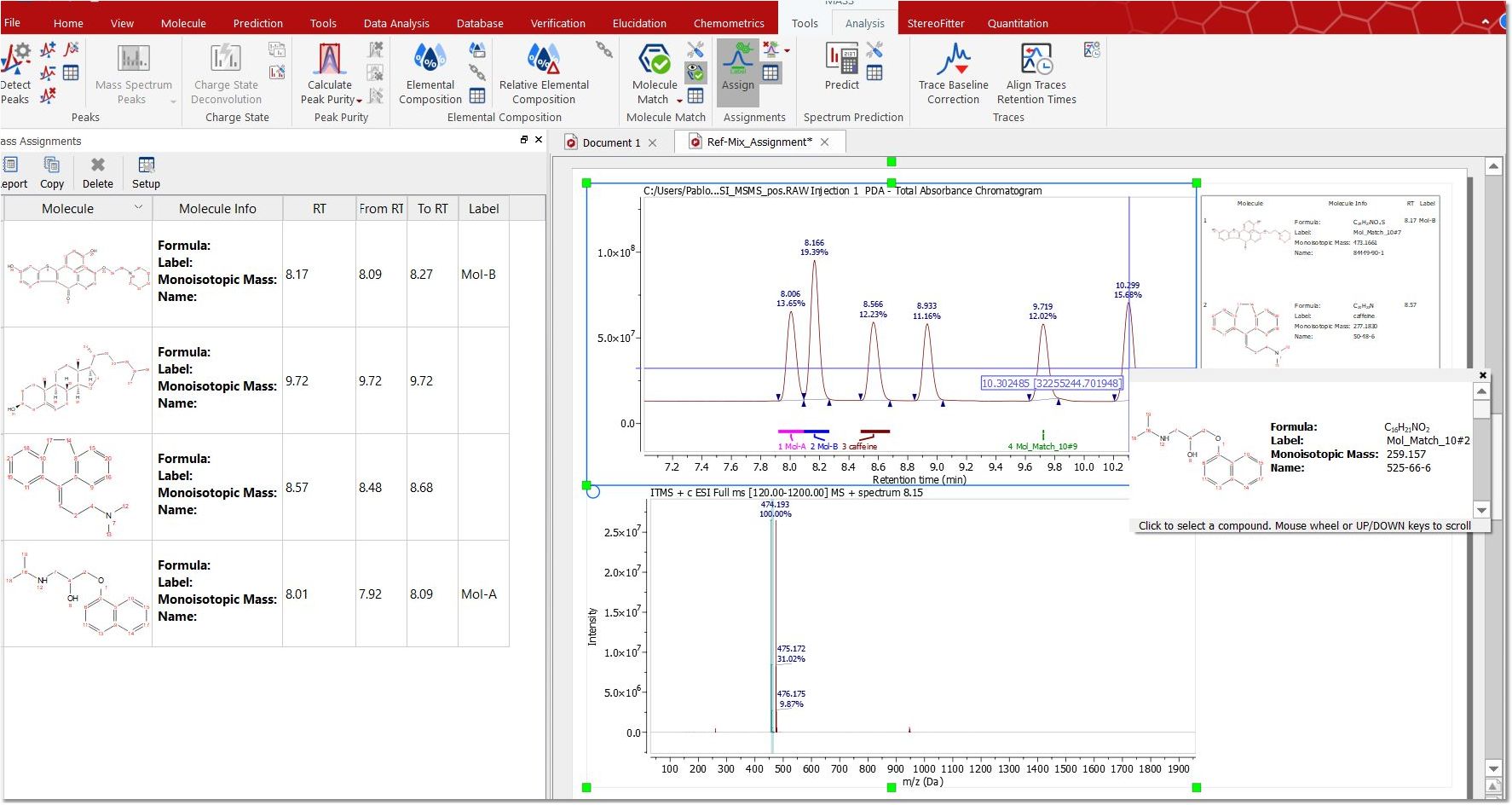Click the Label column header
The width and height of the screenshot is (1512, 805).
(483, 209)
